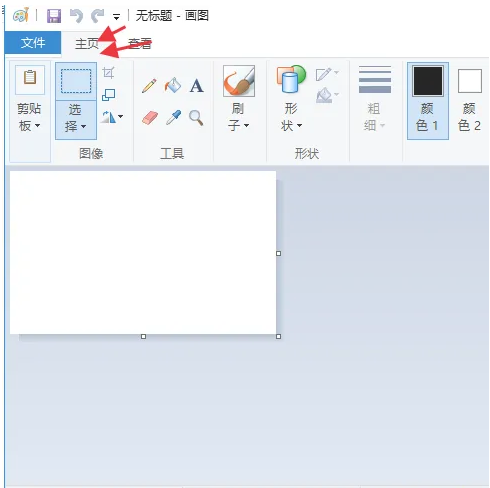Click the Paint application icon in title bar
The image size is (490, 488).
click(21, 15)
